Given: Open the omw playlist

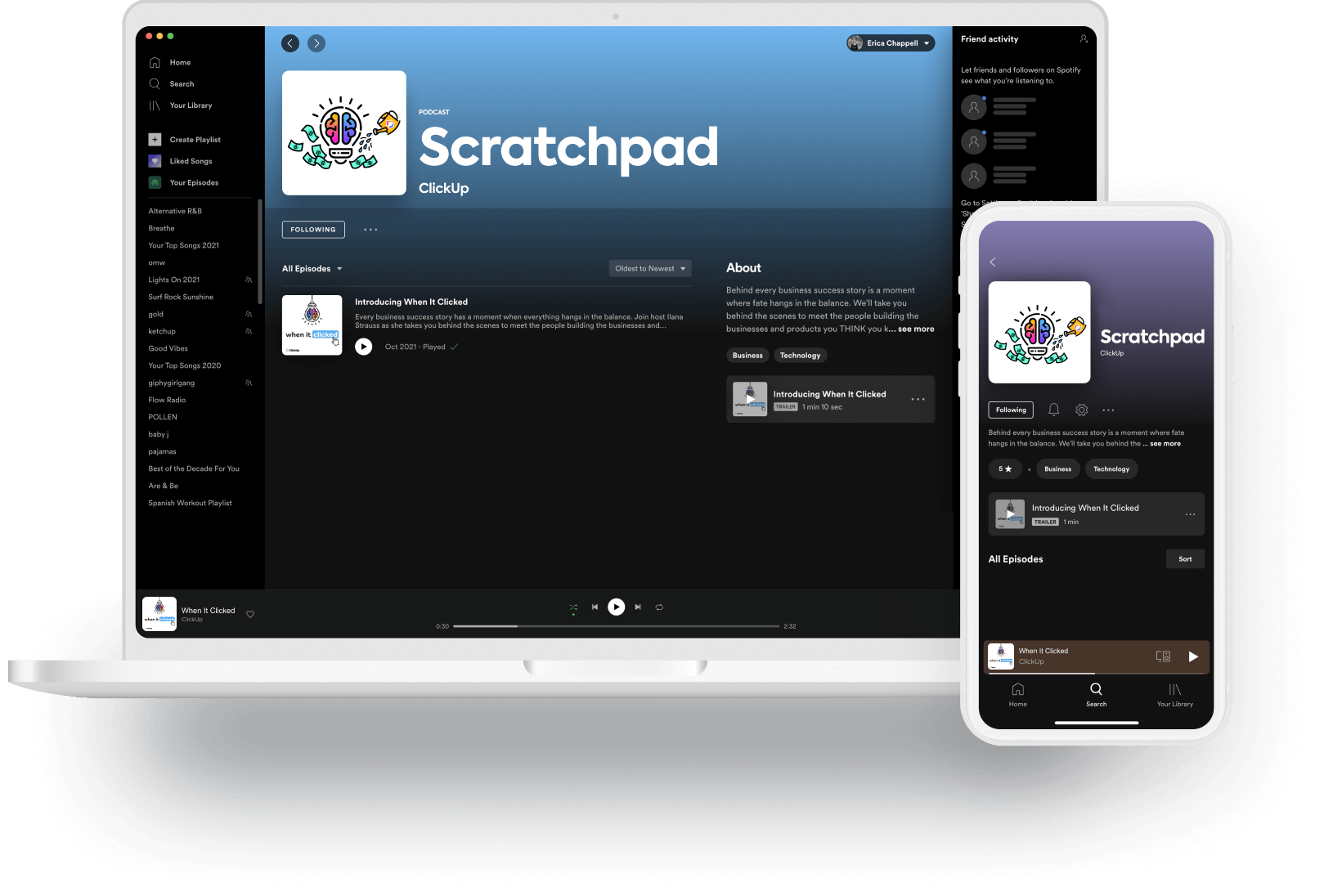Looking at the screenshot, I should (156, 262).
